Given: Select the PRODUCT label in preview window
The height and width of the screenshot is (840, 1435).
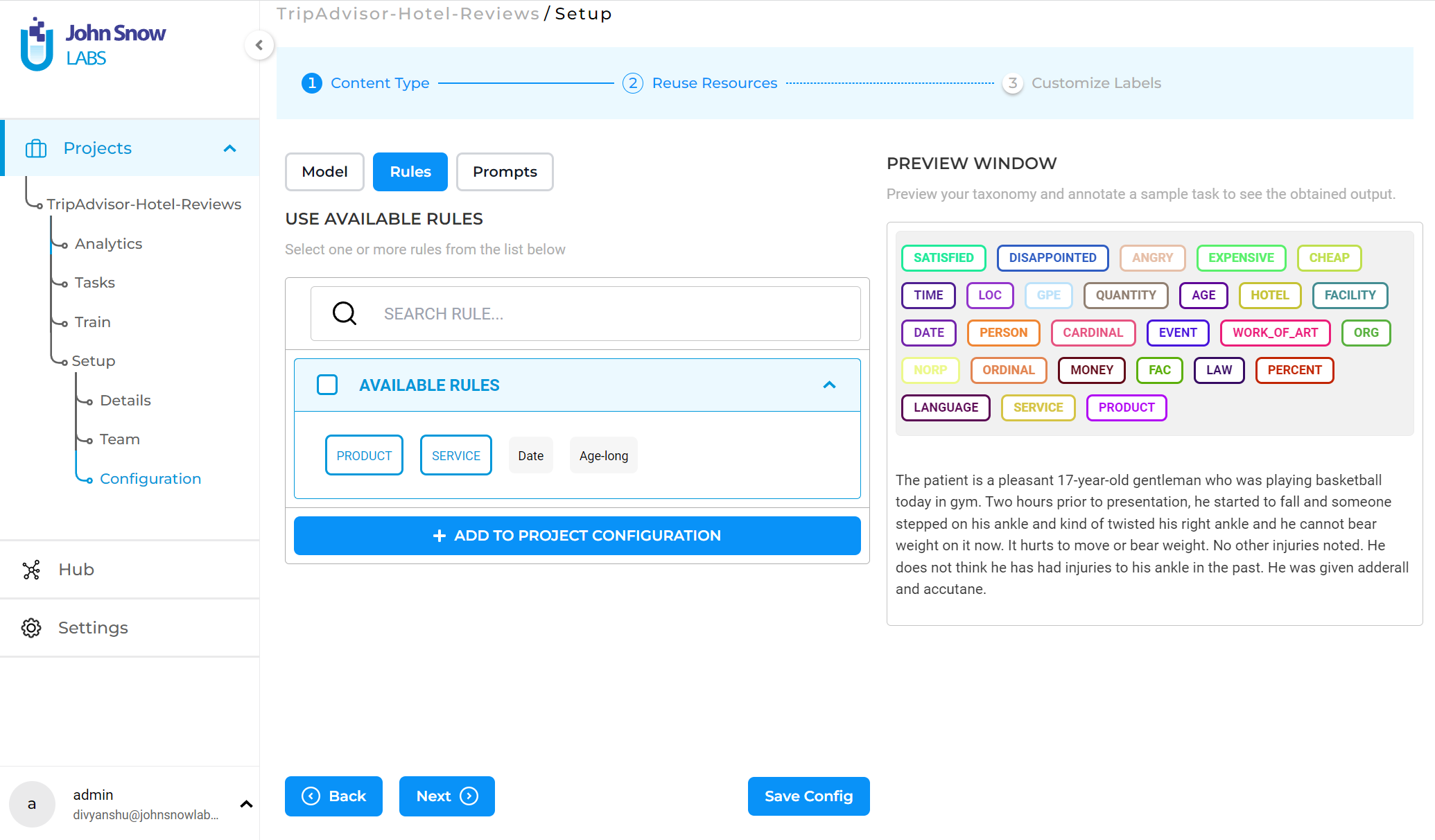Looking at the screenshot, I should (x=1127, y=408).
